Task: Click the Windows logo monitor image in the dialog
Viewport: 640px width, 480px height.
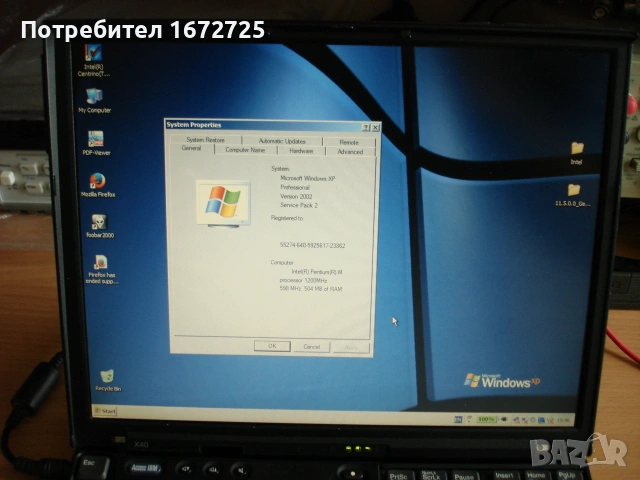Action: click(223, 203)
